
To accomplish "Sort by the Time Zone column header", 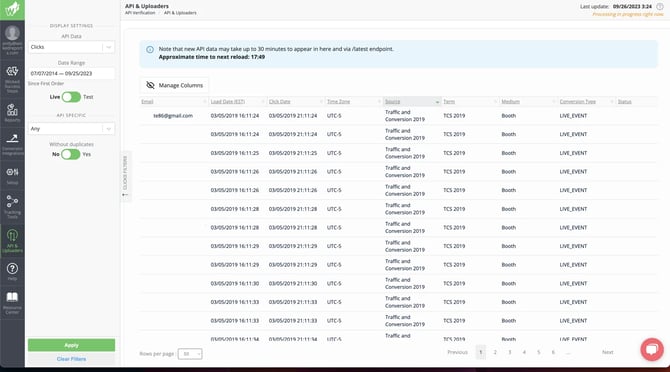I will point(338,102).
